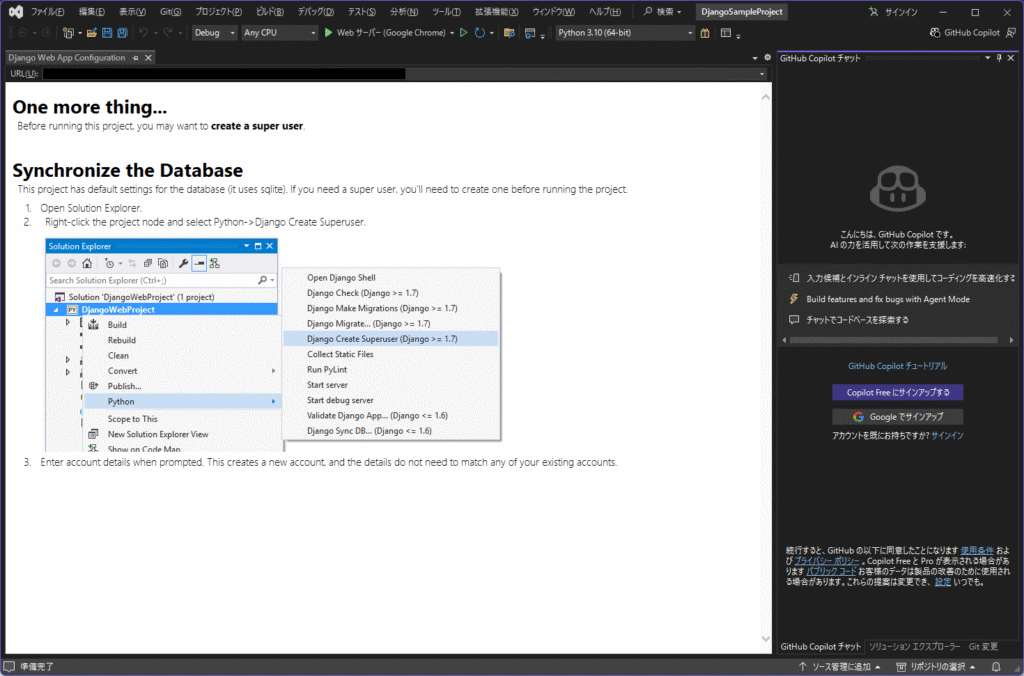Start without debugging using hollow green arrow

click(x=463, y=33)
